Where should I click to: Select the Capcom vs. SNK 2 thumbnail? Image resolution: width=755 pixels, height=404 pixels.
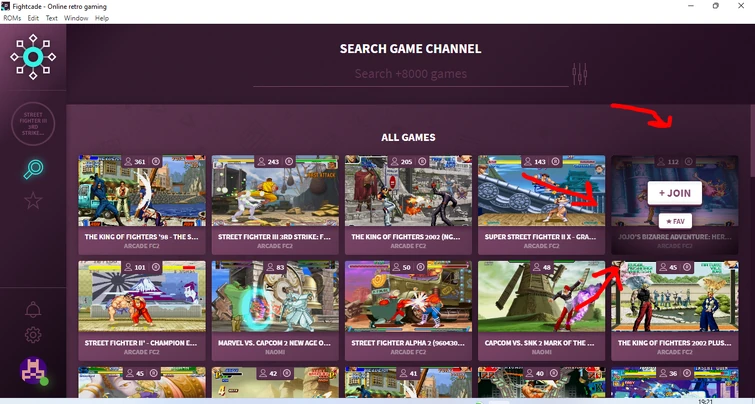[542, 296]
